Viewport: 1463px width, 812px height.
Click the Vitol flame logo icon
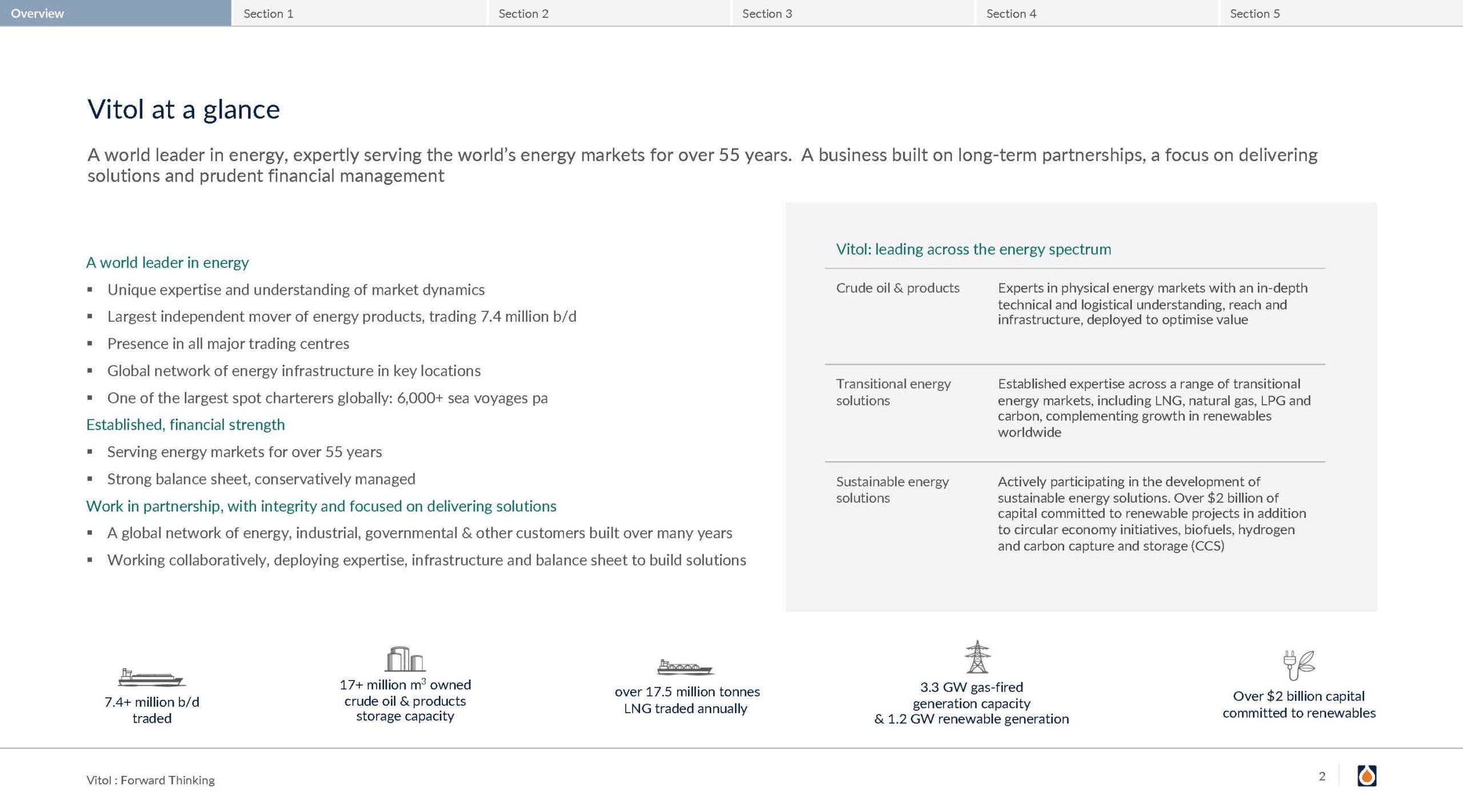click(1366, 776)
